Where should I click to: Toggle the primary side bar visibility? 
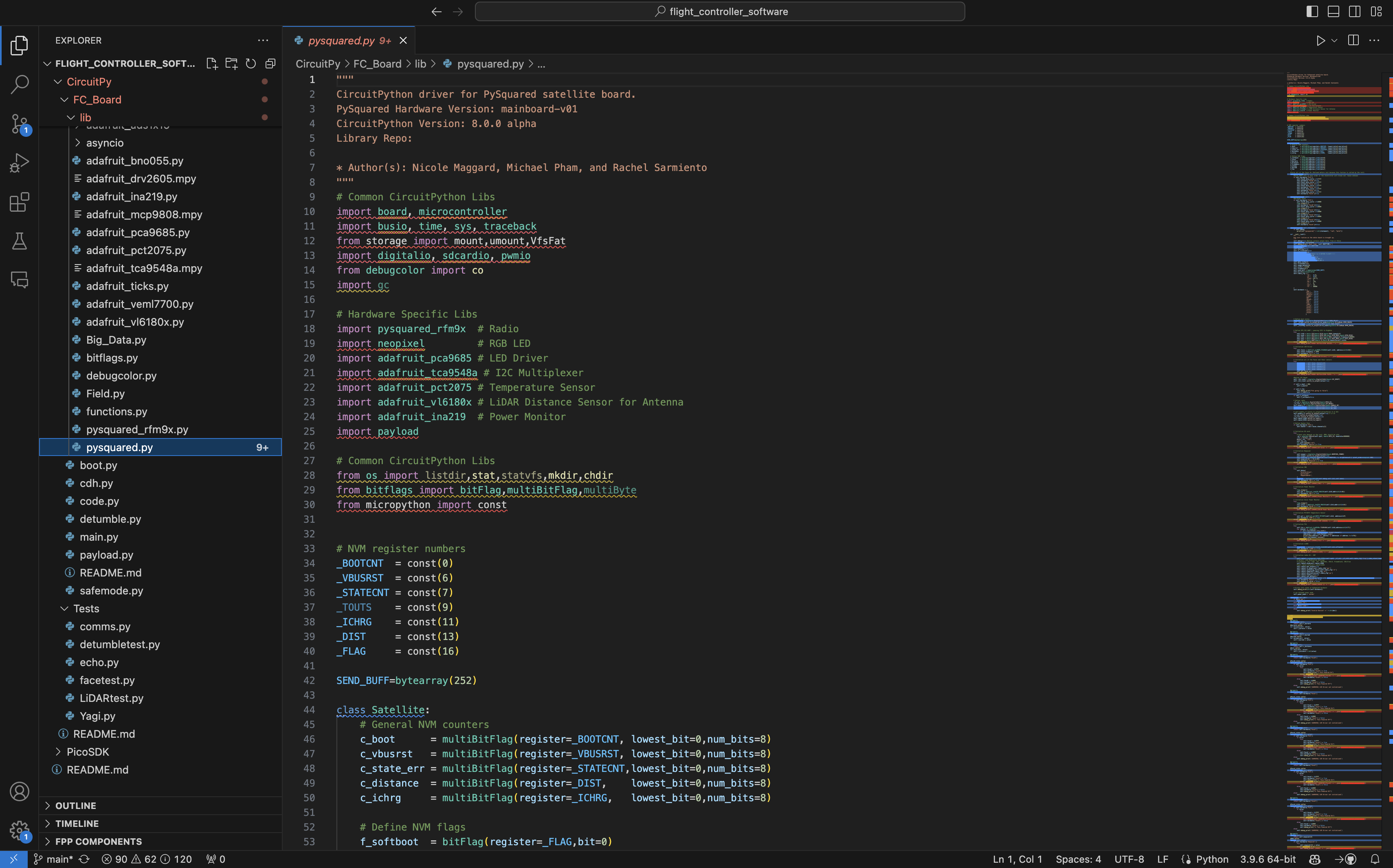point(1312,11)
